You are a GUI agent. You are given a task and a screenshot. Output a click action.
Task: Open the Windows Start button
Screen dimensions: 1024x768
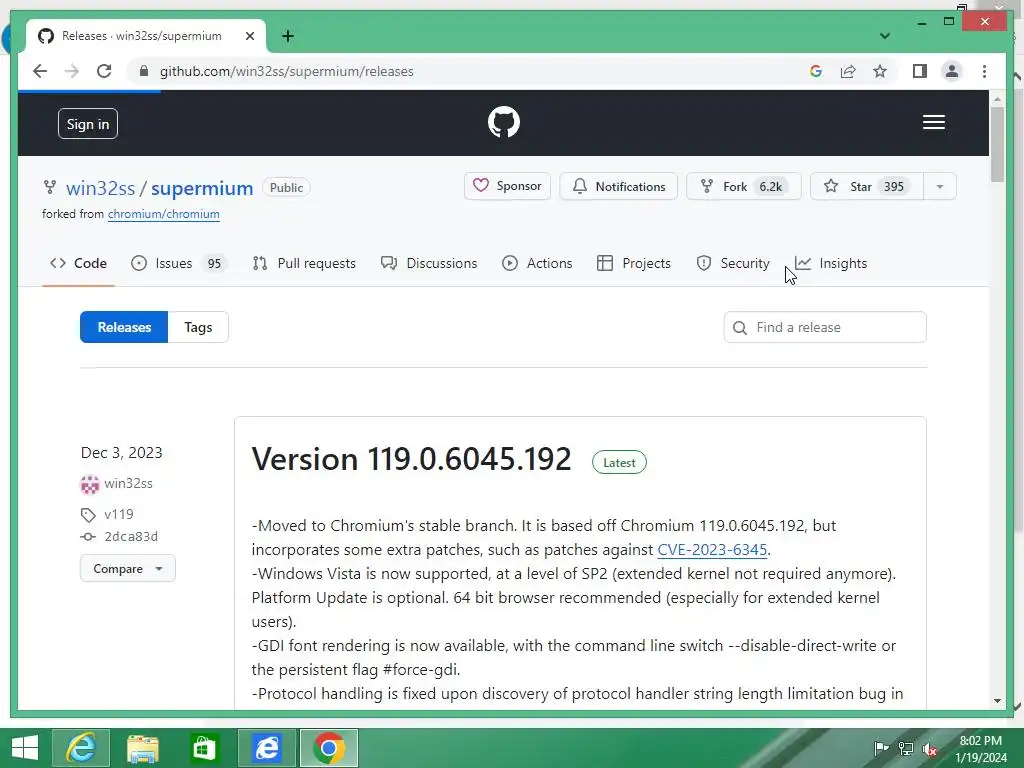(25, 748)
